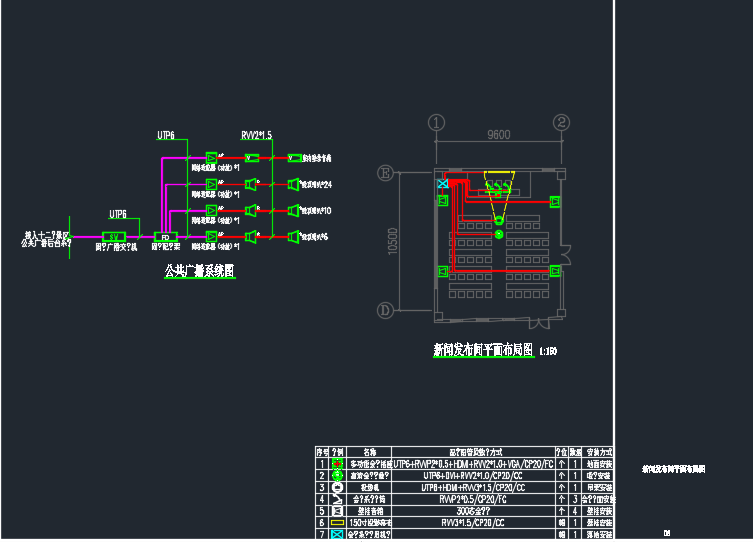
Task: Select the input source note left of the green arrow
Action: [x=46, y=239]
